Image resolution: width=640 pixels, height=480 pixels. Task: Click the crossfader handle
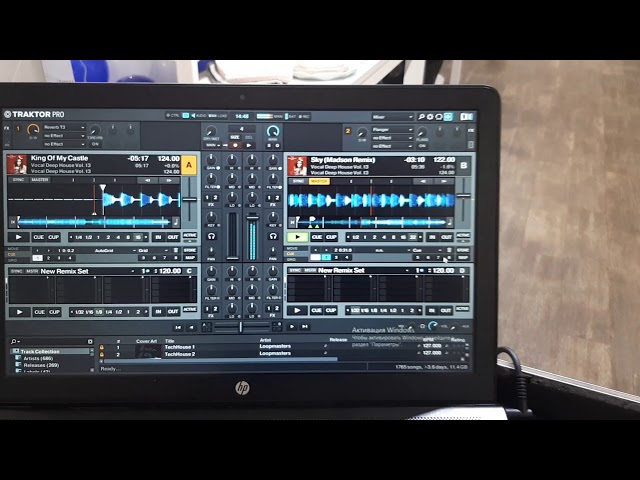[x=241, y=327]
